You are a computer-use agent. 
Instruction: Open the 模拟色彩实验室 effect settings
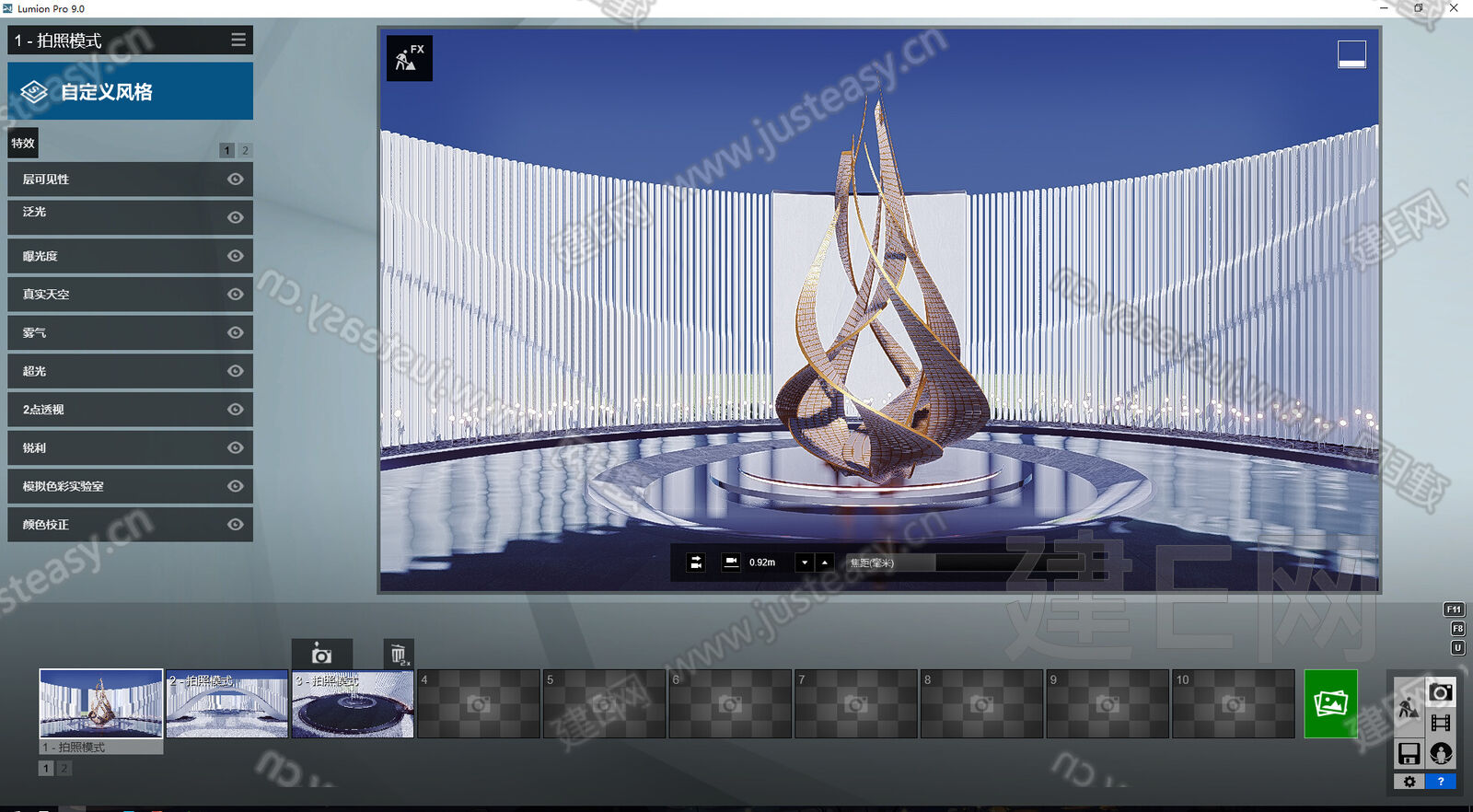coord(130,486)
